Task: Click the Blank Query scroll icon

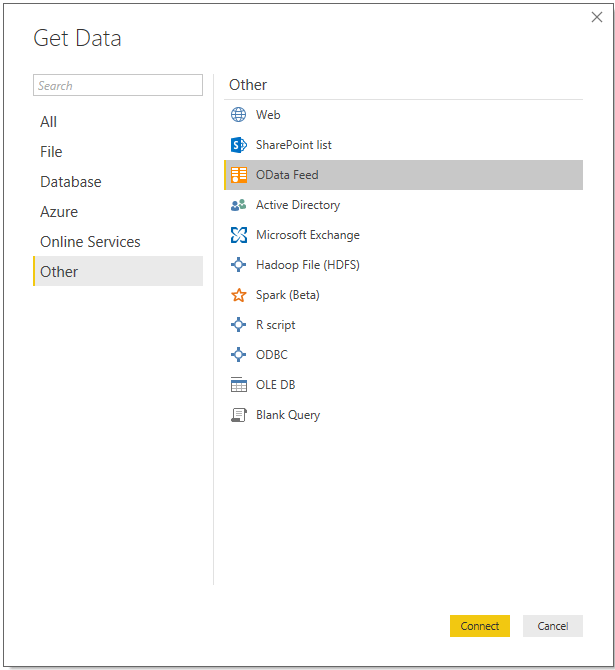Action: (x=238, y=415)
